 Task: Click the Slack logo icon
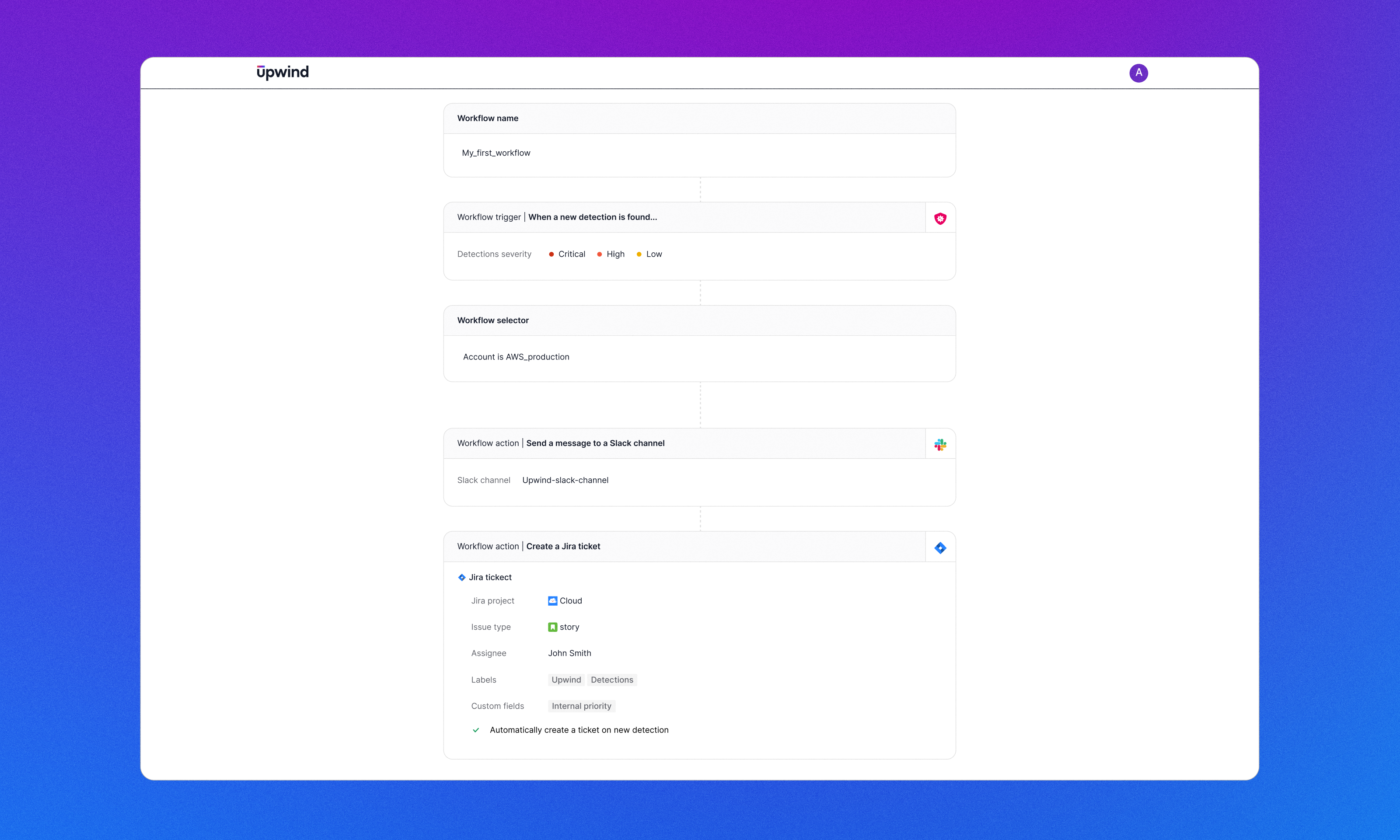click(x=940, y=444)
